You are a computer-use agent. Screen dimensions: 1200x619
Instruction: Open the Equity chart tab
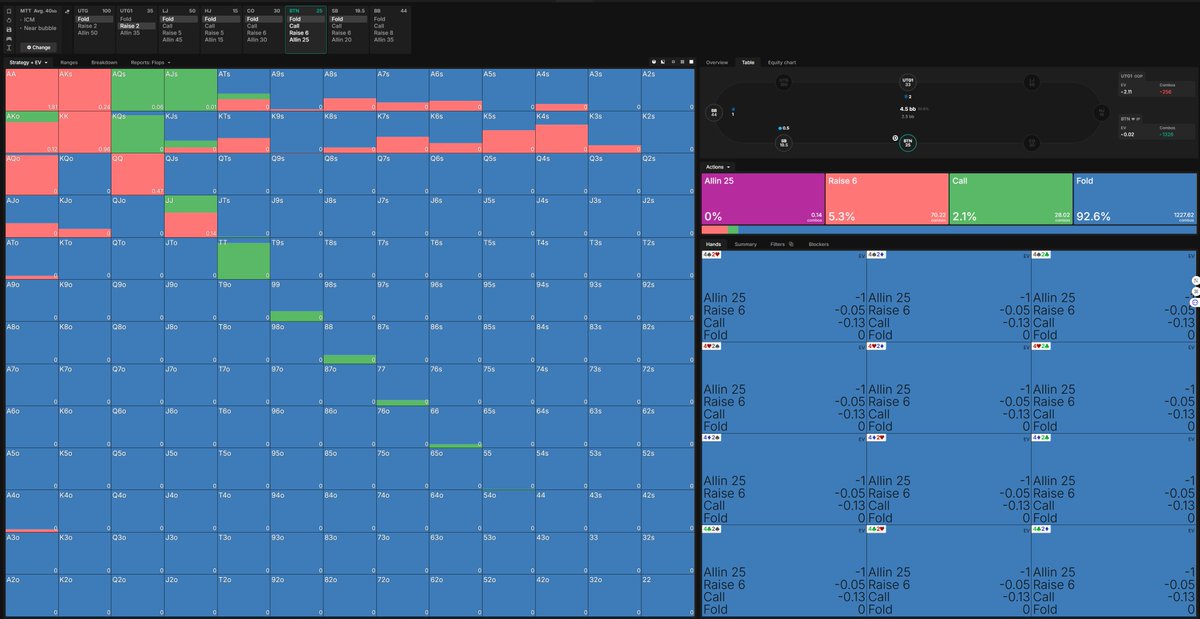[x=782, y=62]
